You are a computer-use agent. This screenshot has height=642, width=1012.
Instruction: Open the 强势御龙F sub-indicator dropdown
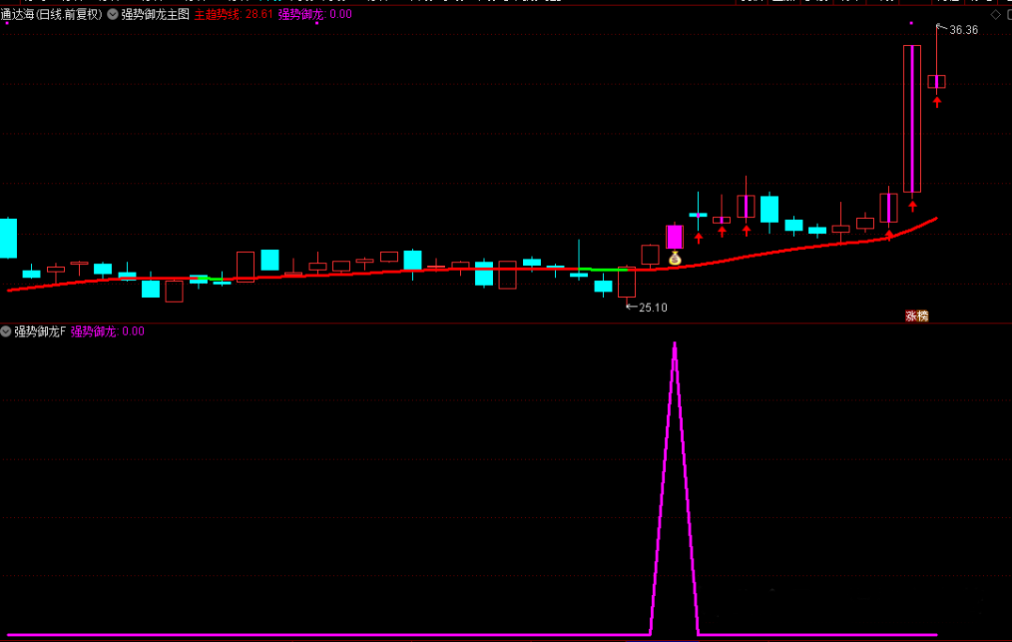[x=7, y=331]
